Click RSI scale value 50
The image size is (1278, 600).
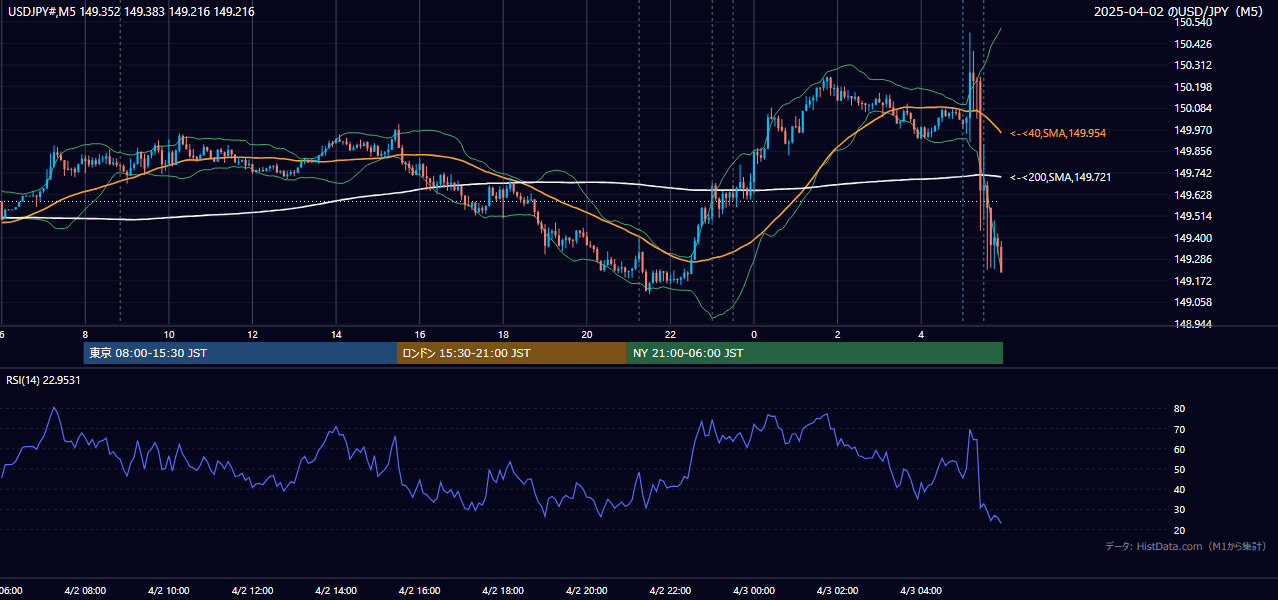(1180, 469)
